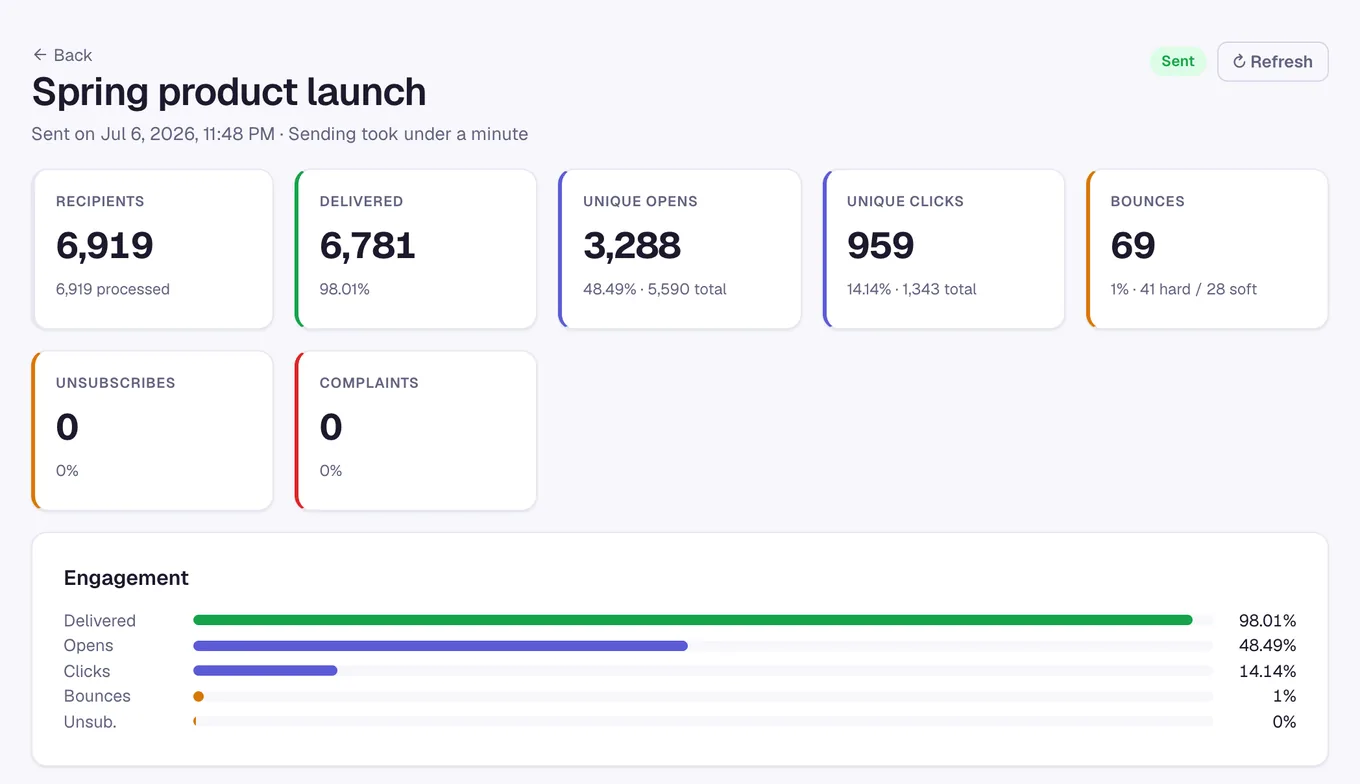Screen dimensions: 1360x784
Task: Click the green Delivered progress bar
Action: 692,620
